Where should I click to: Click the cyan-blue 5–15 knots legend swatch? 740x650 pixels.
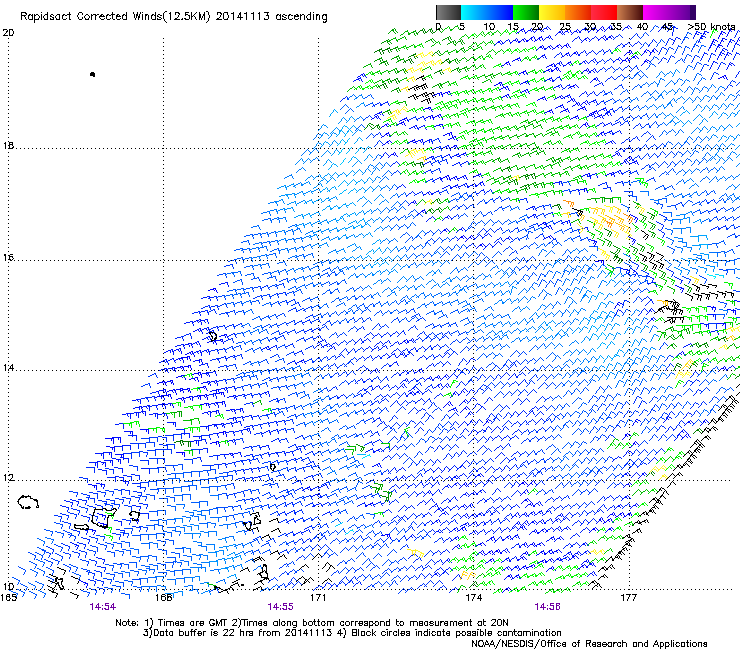(487, 12)
